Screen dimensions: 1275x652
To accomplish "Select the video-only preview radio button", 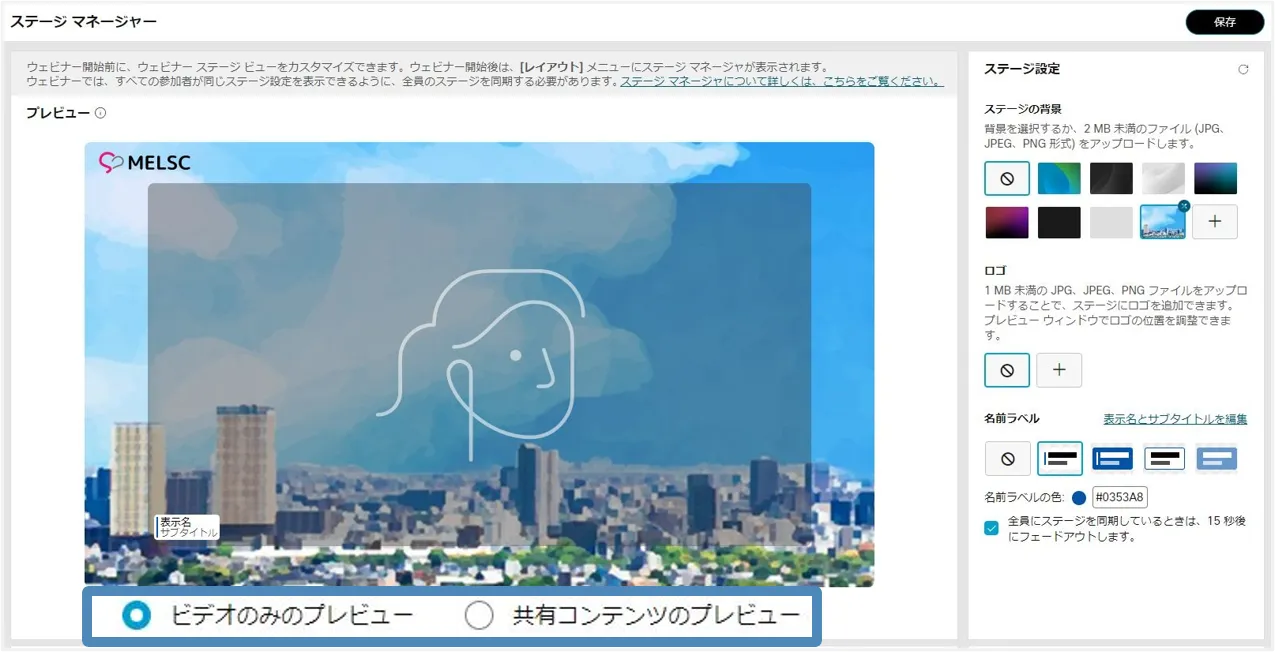I will 136,616.
